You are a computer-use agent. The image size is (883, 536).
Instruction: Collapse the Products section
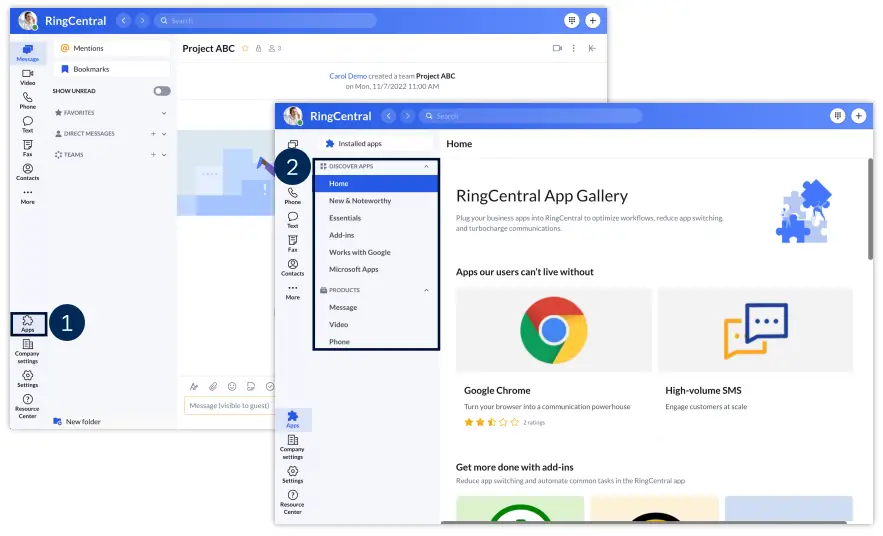[426, 291]
